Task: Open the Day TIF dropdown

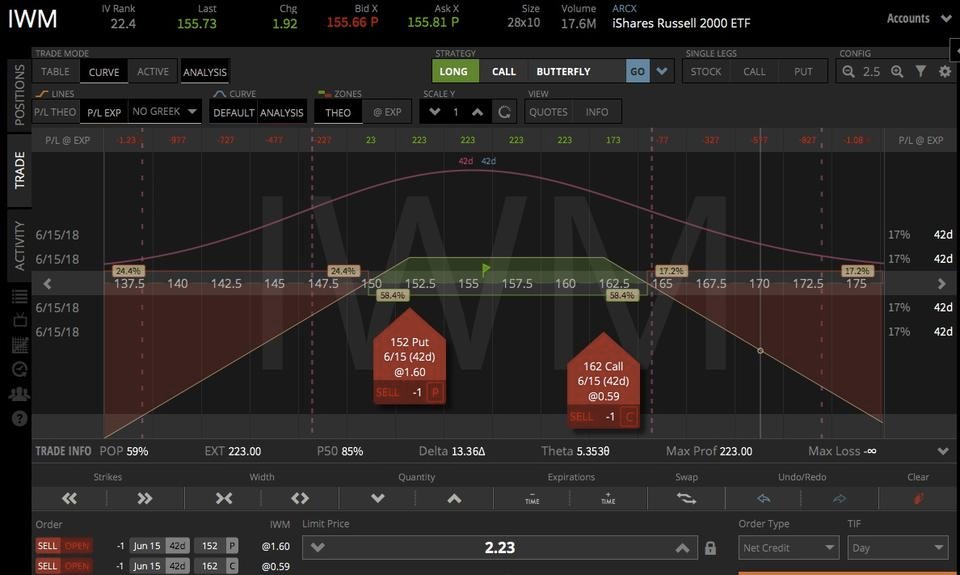Action: point(898,548)
